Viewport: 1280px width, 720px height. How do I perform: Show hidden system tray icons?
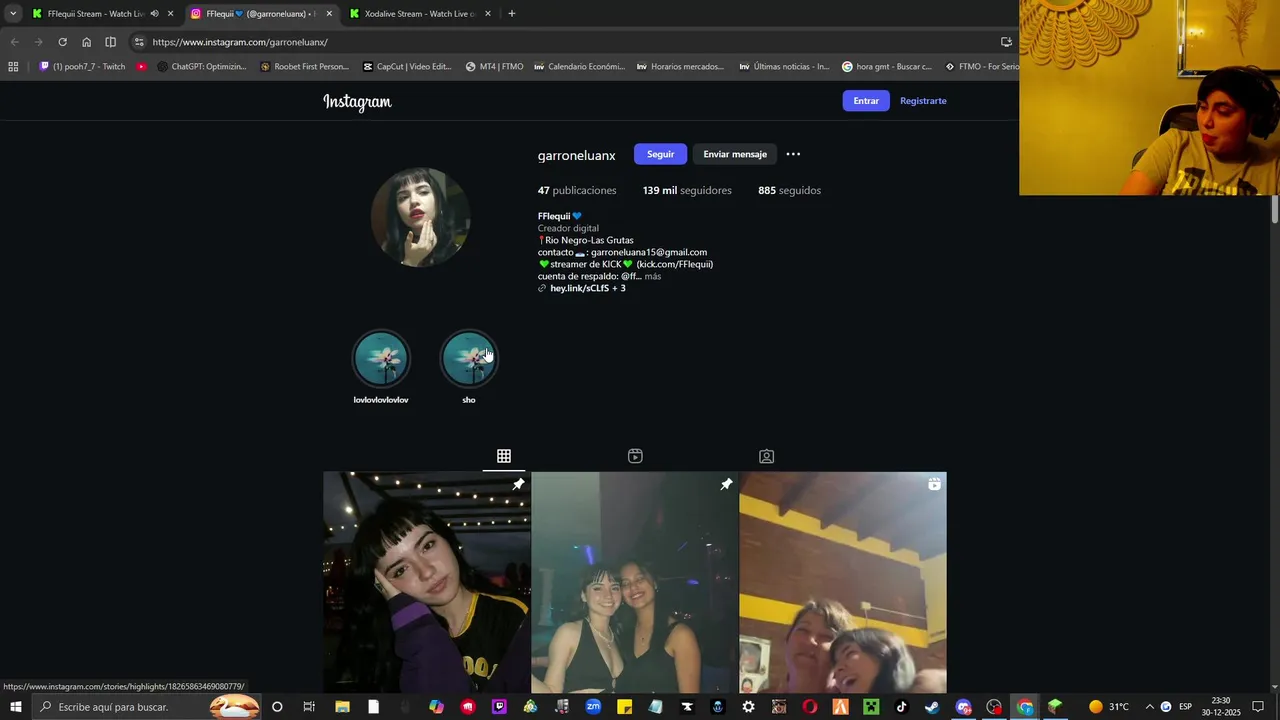tap(1149, 707)
